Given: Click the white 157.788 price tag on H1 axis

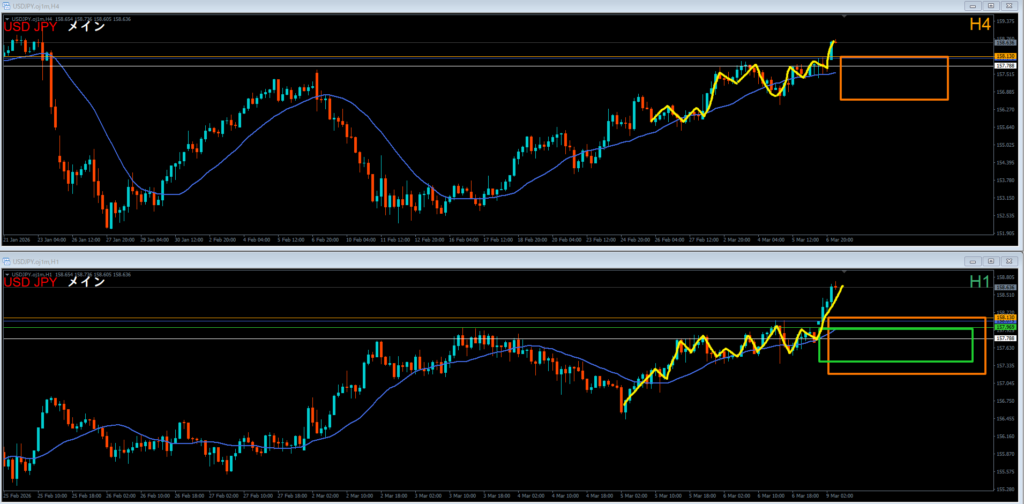Looking at the screenshot, I should (x=1005, y=338).
